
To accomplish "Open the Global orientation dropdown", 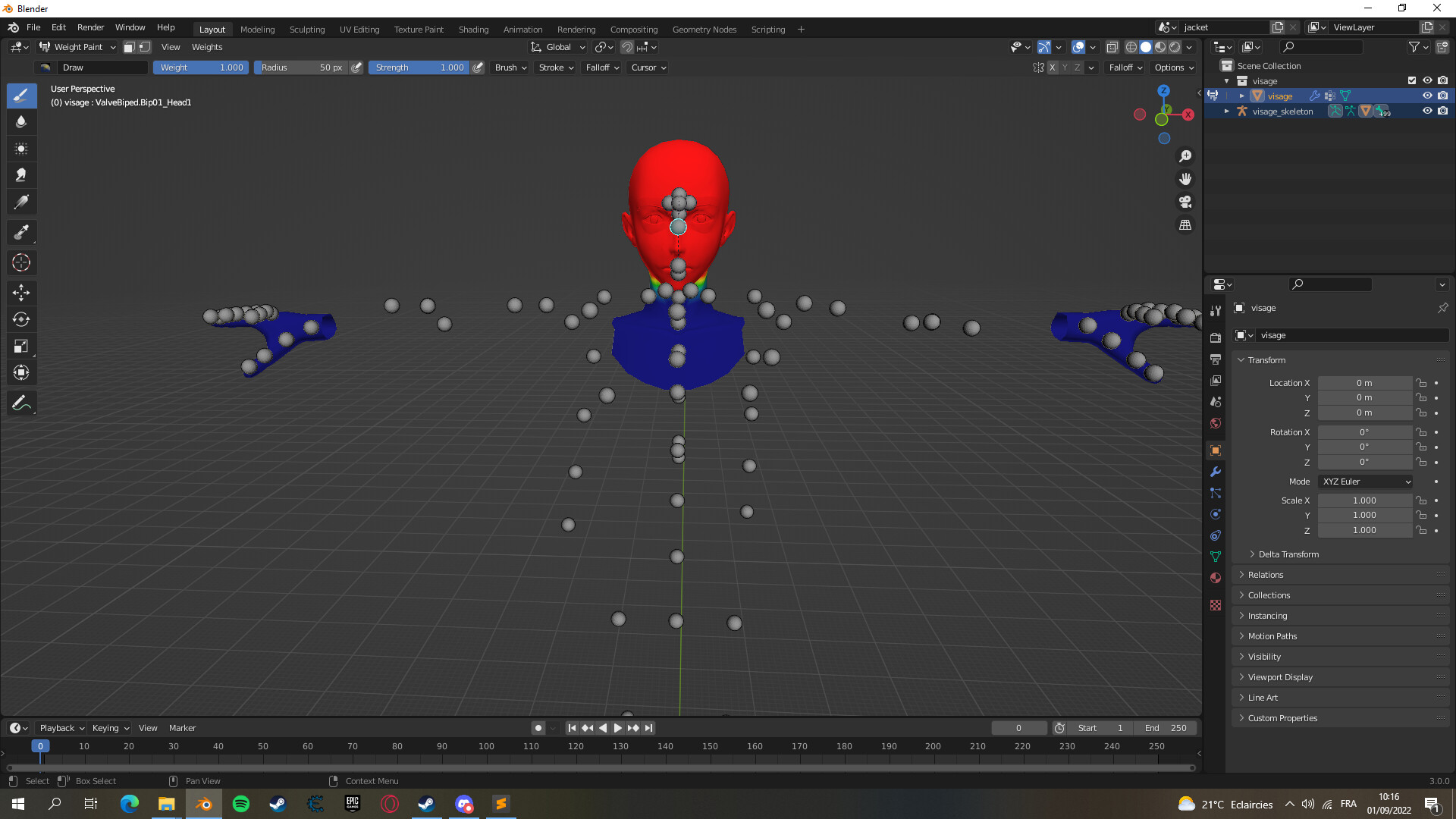I will click(558, 47).
